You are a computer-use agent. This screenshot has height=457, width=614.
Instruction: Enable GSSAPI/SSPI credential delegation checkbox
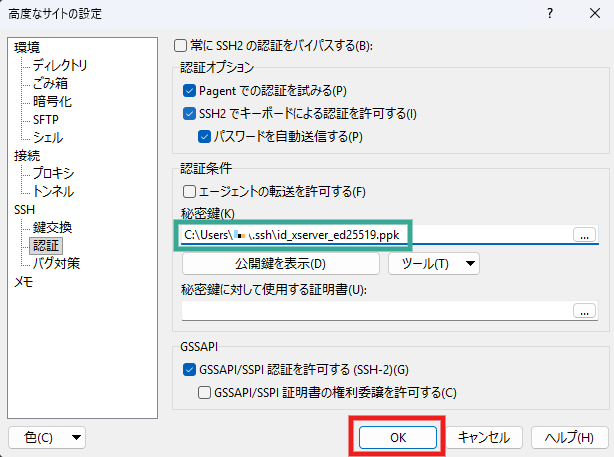coord(205,393)
